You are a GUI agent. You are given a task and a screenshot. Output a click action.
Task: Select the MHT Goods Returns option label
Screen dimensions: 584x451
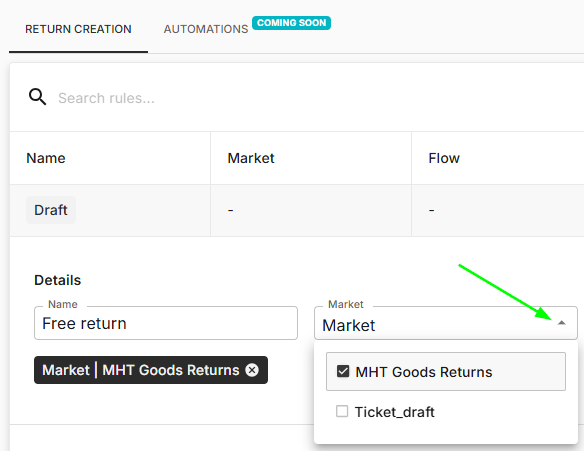[423, 372]
